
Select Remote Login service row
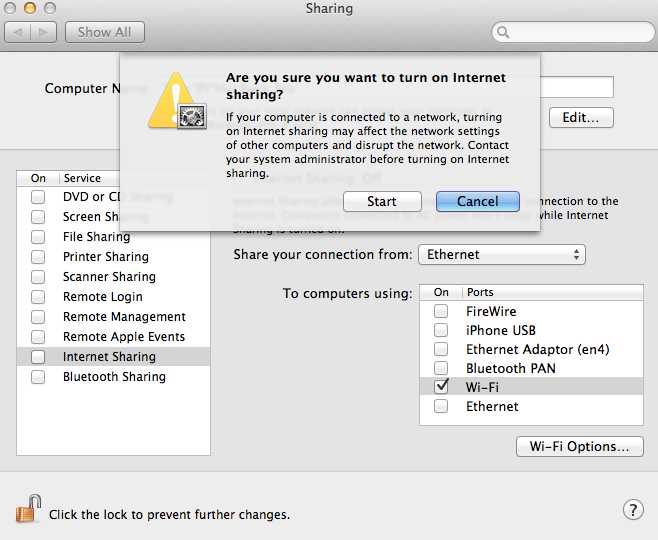[113, 297]
